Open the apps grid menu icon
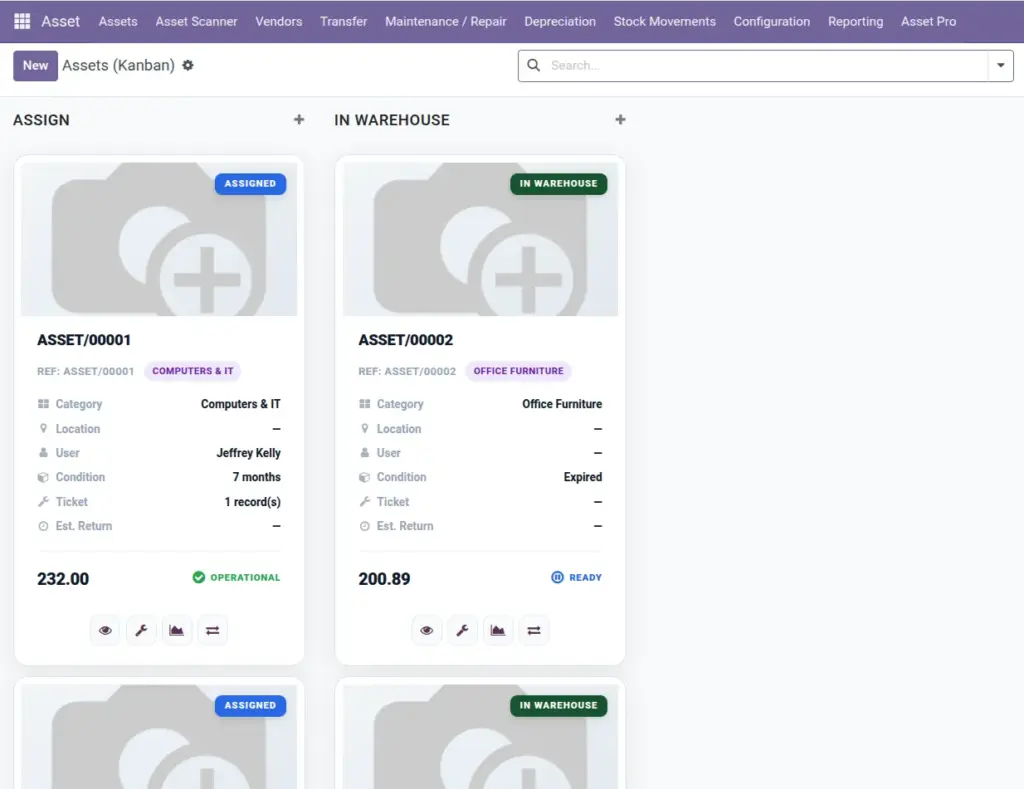Image resolution: width=1024 pixels, height=789 pixels. pos(22,22)
